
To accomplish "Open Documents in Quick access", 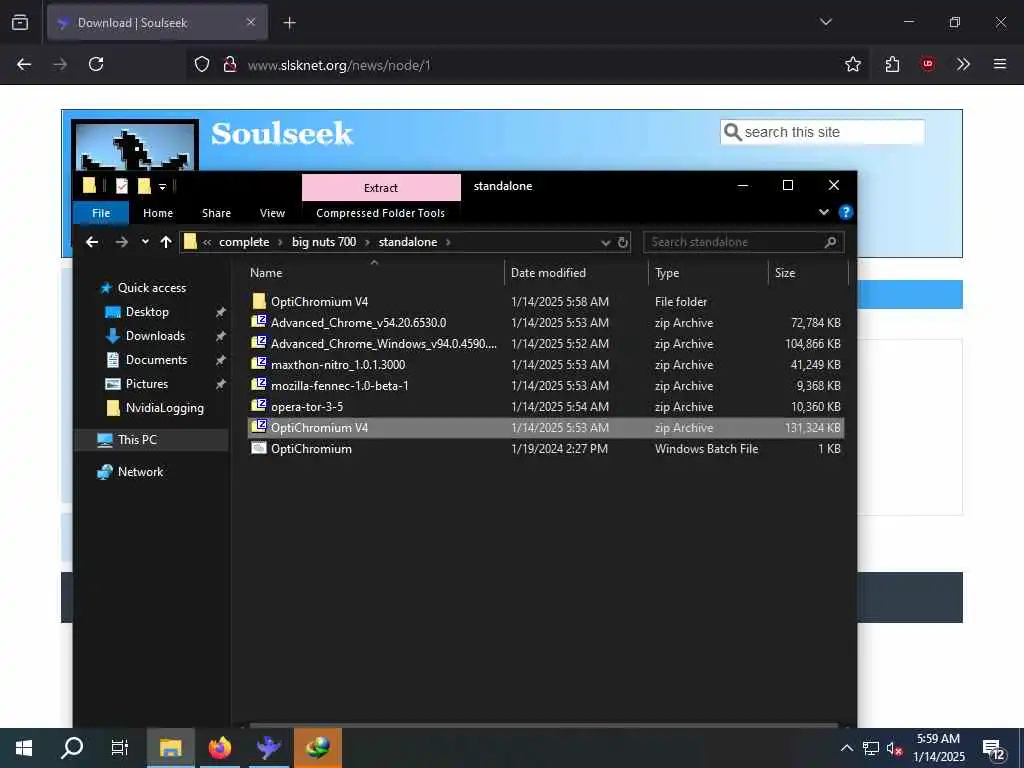I will pos(156,360).
